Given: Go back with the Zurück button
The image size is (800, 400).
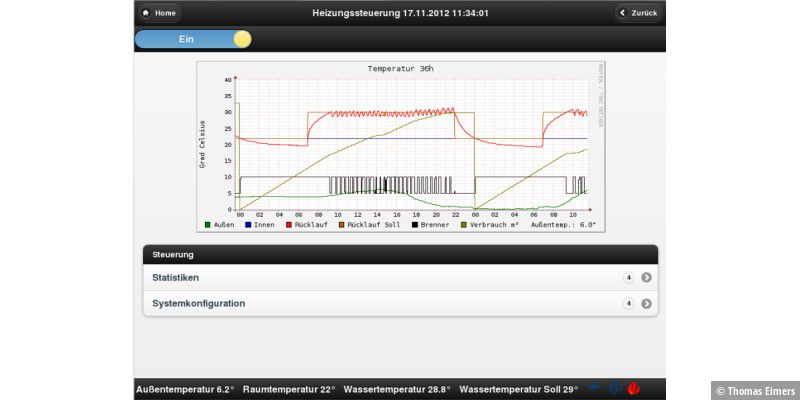Looking at the screenshot, I should pyautogui.click(x=638, y=13).
